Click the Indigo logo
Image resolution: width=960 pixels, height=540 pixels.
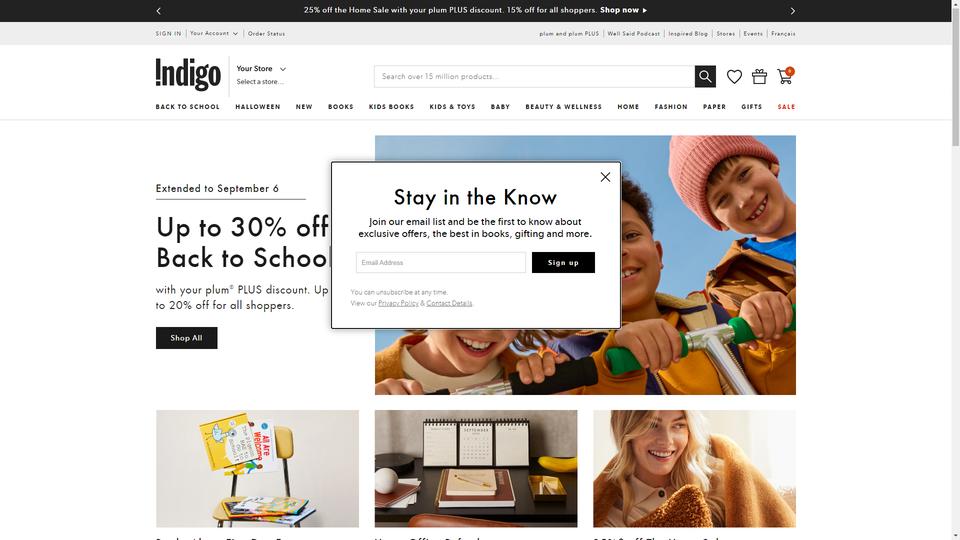tap(188, 74)
